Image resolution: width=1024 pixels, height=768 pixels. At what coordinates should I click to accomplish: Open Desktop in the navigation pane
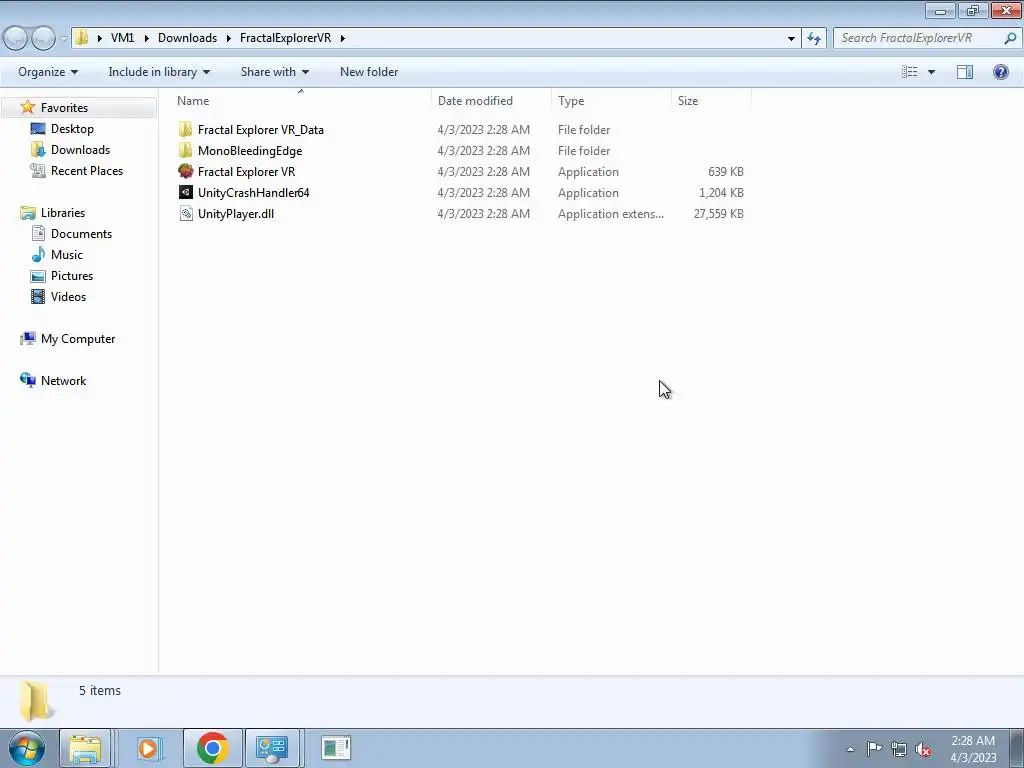(x=72, y=129)
